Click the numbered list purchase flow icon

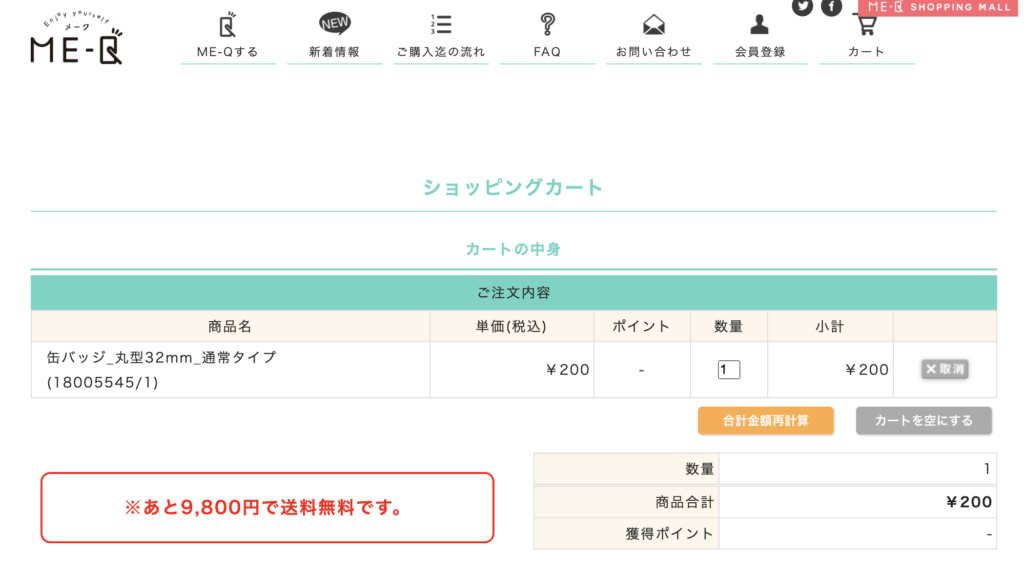[x=441, y=24]
